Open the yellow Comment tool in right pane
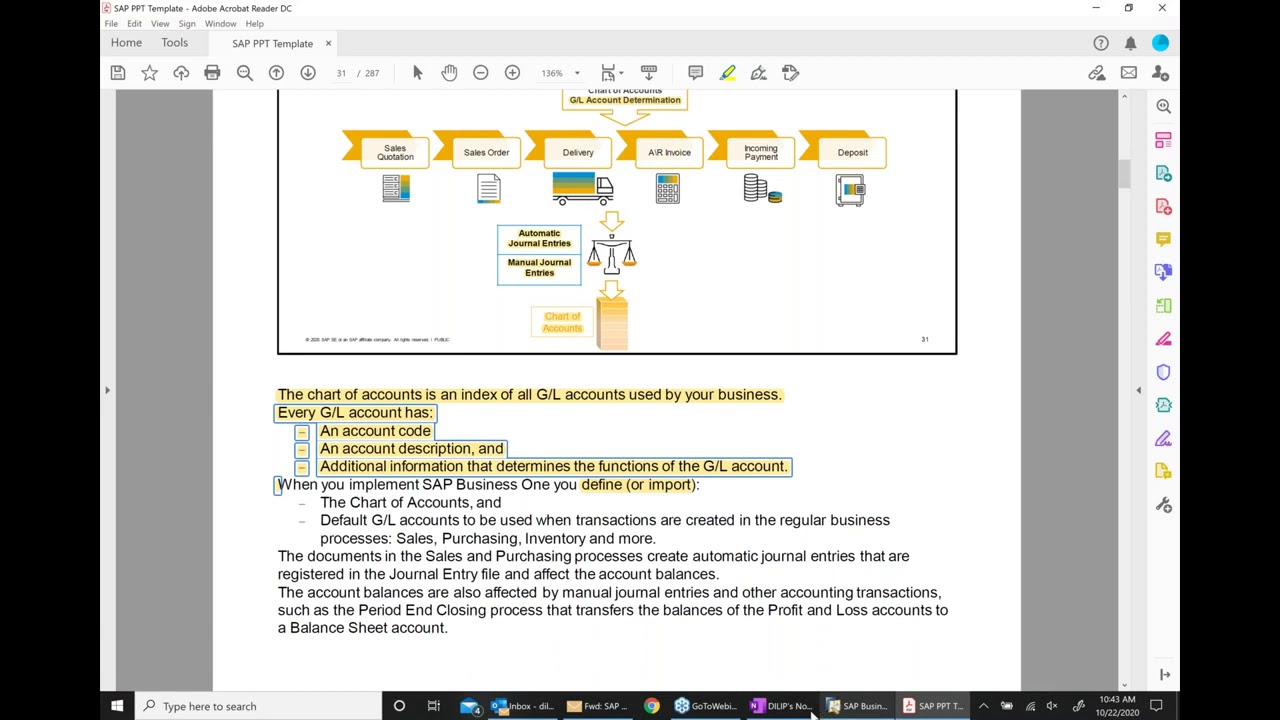This screenshot has width=1280, height=720. click(1163, 239)
